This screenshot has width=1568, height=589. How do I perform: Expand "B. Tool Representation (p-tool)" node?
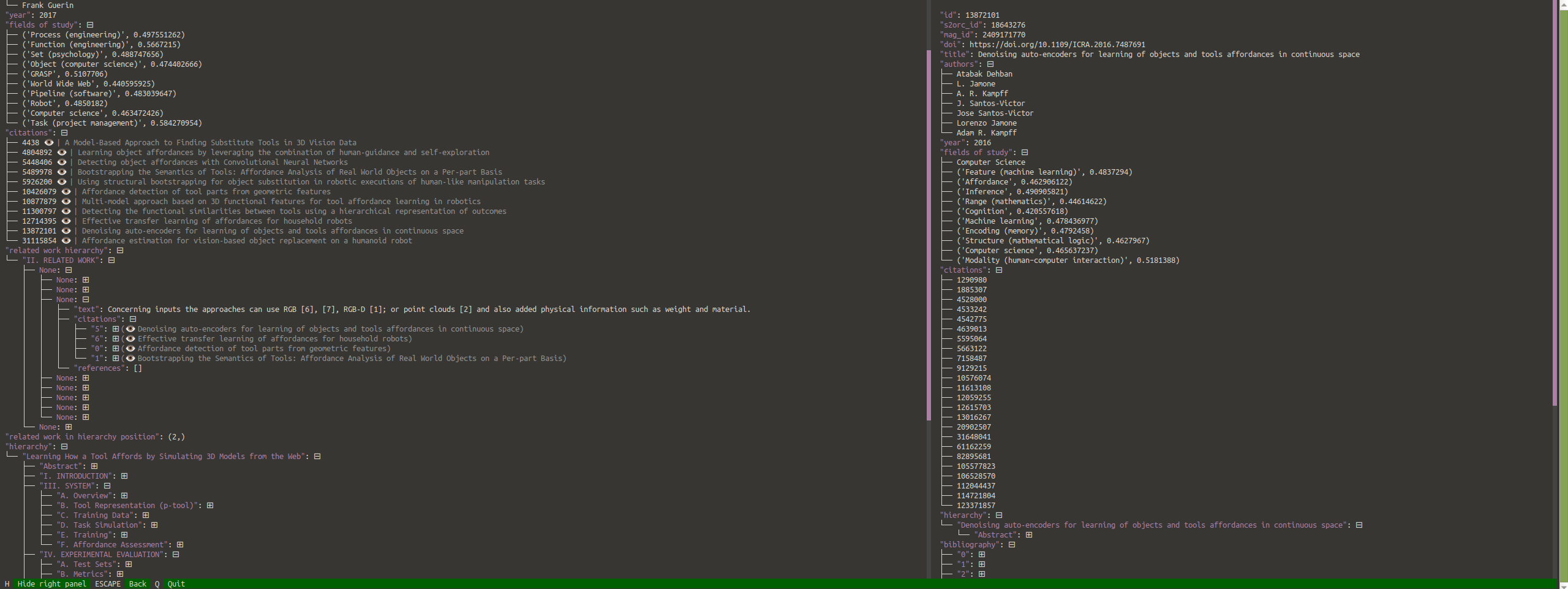[x=210, y=506]
